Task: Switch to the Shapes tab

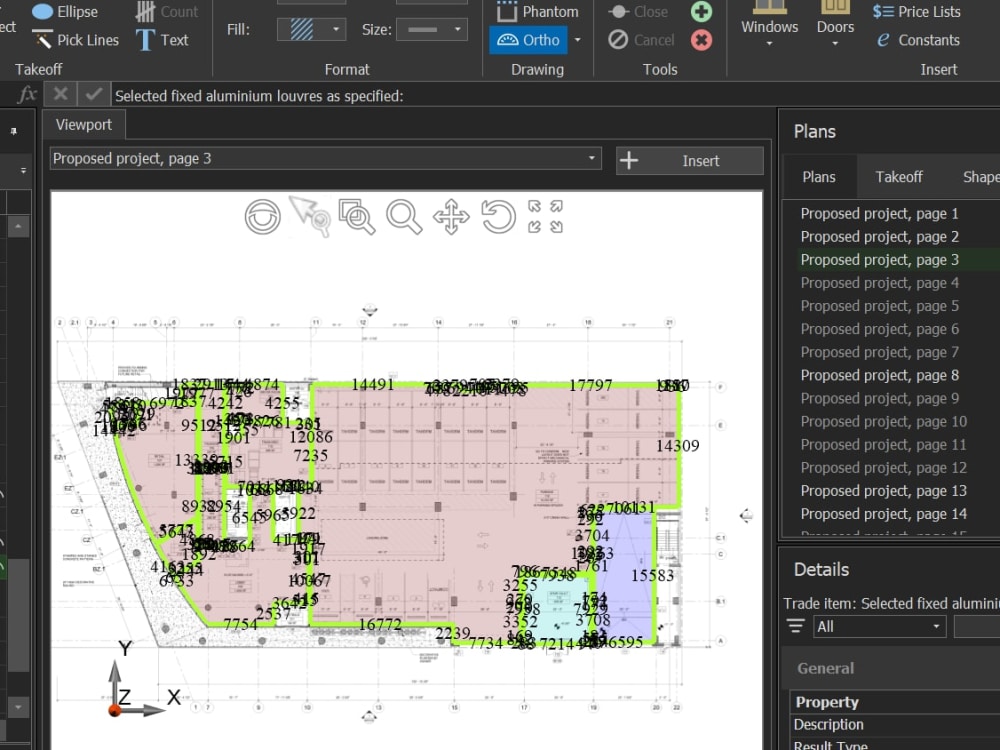Action: point(981,177)
